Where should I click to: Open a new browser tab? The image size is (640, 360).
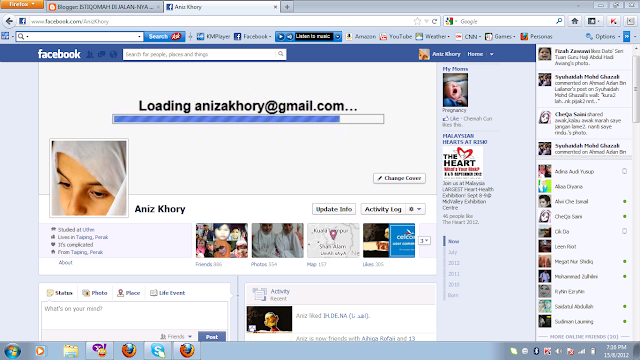(x=287, y=7)
